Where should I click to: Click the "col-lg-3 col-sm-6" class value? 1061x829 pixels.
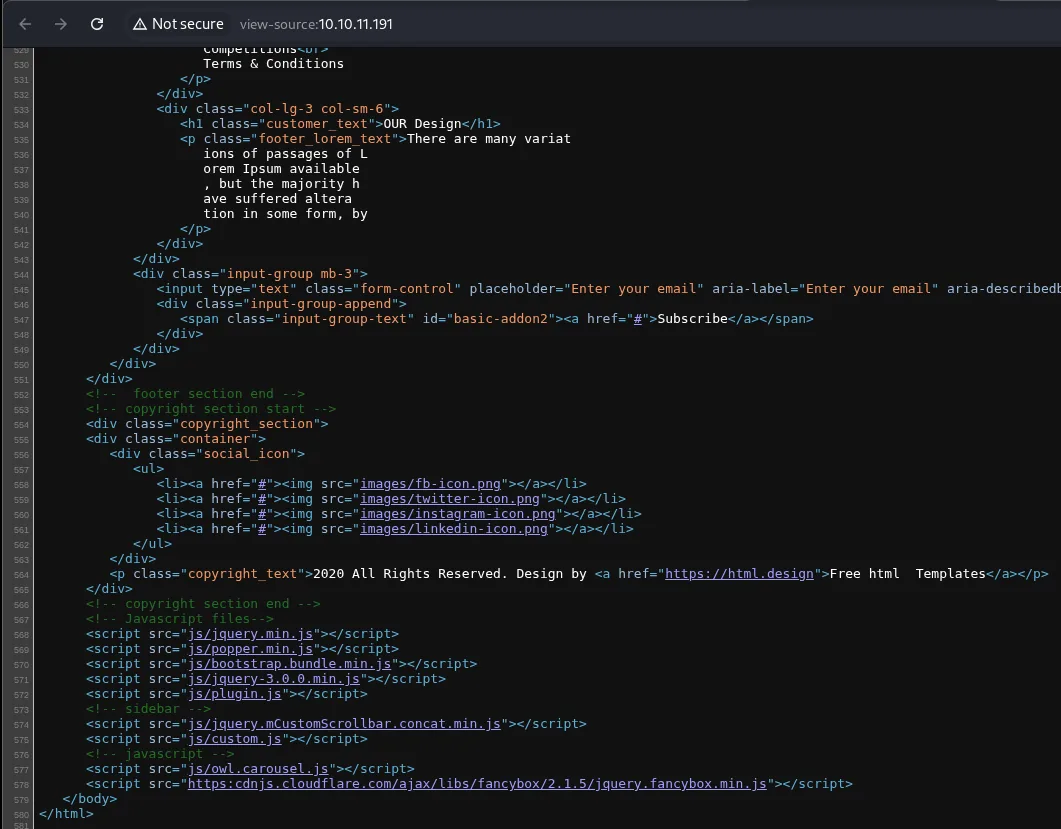click(317, 109)
